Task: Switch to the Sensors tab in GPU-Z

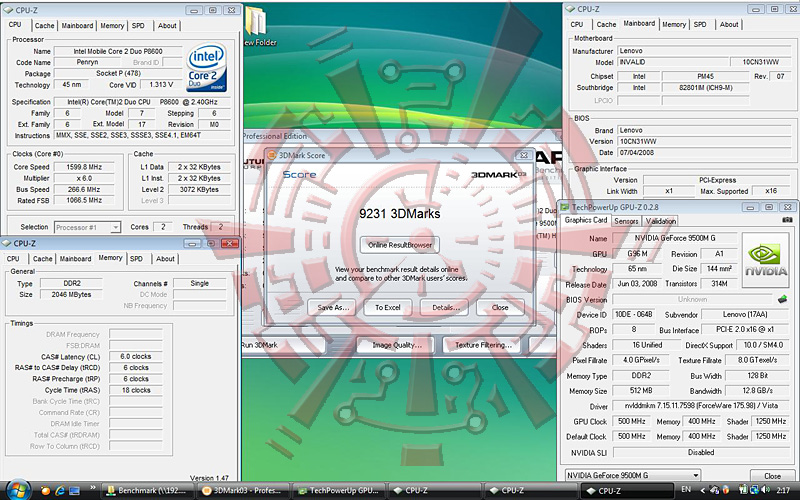Action: coord(626,221)
